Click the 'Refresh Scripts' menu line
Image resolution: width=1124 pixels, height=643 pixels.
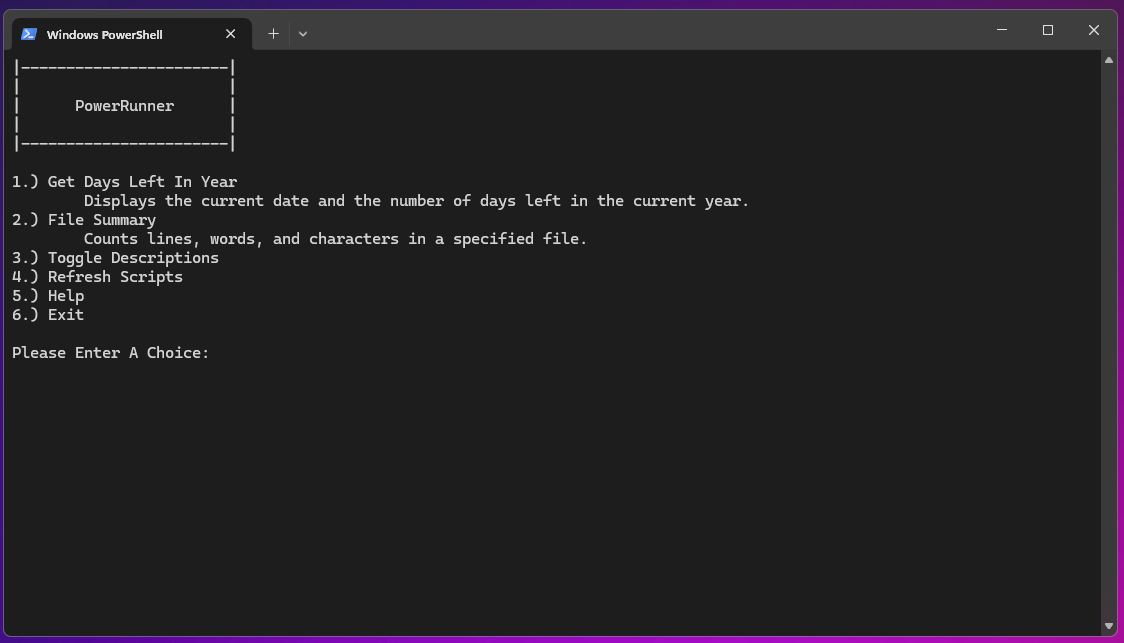pos(97,277)
